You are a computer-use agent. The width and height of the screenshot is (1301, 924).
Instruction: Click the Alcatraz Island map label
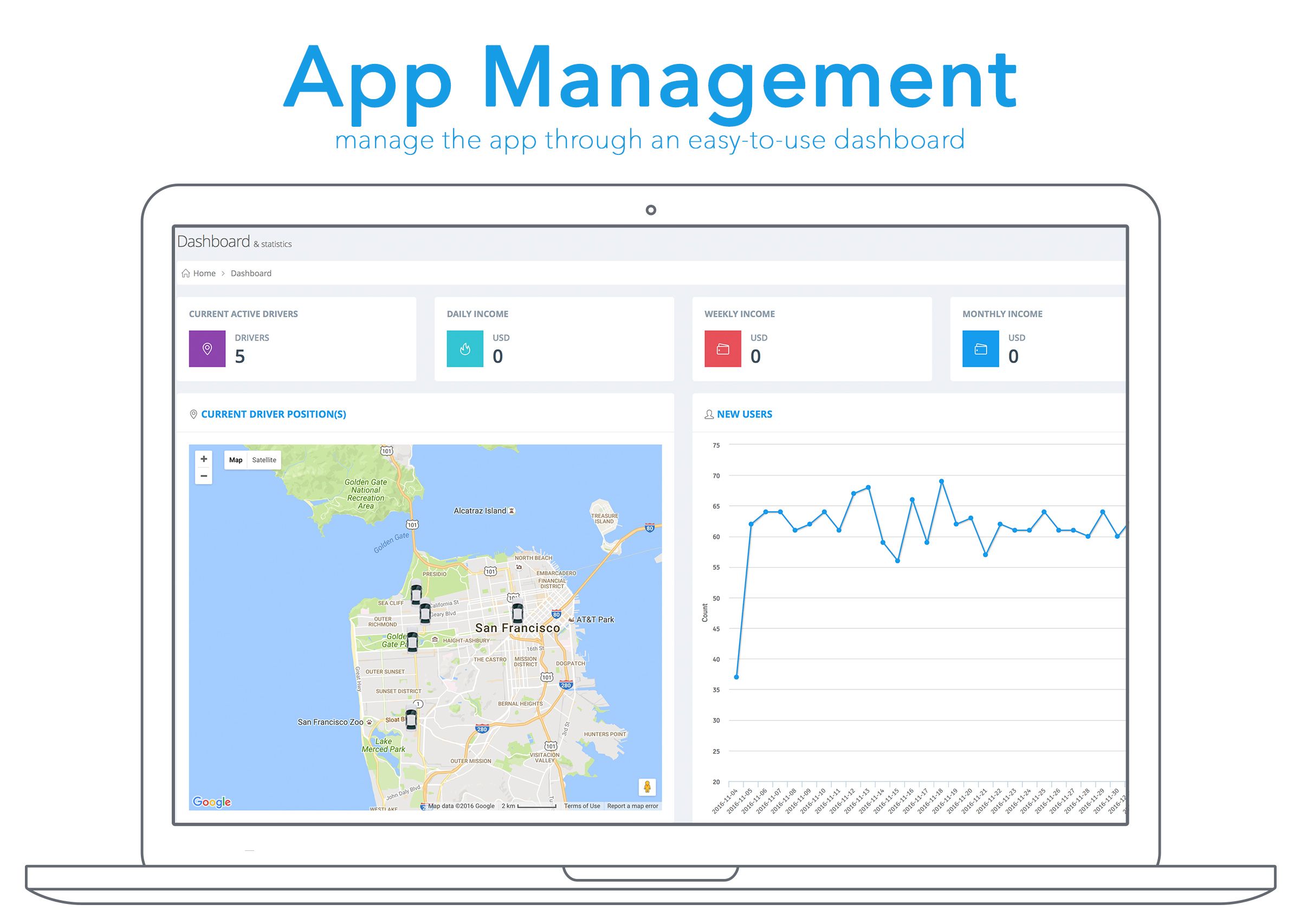point(480,511)
